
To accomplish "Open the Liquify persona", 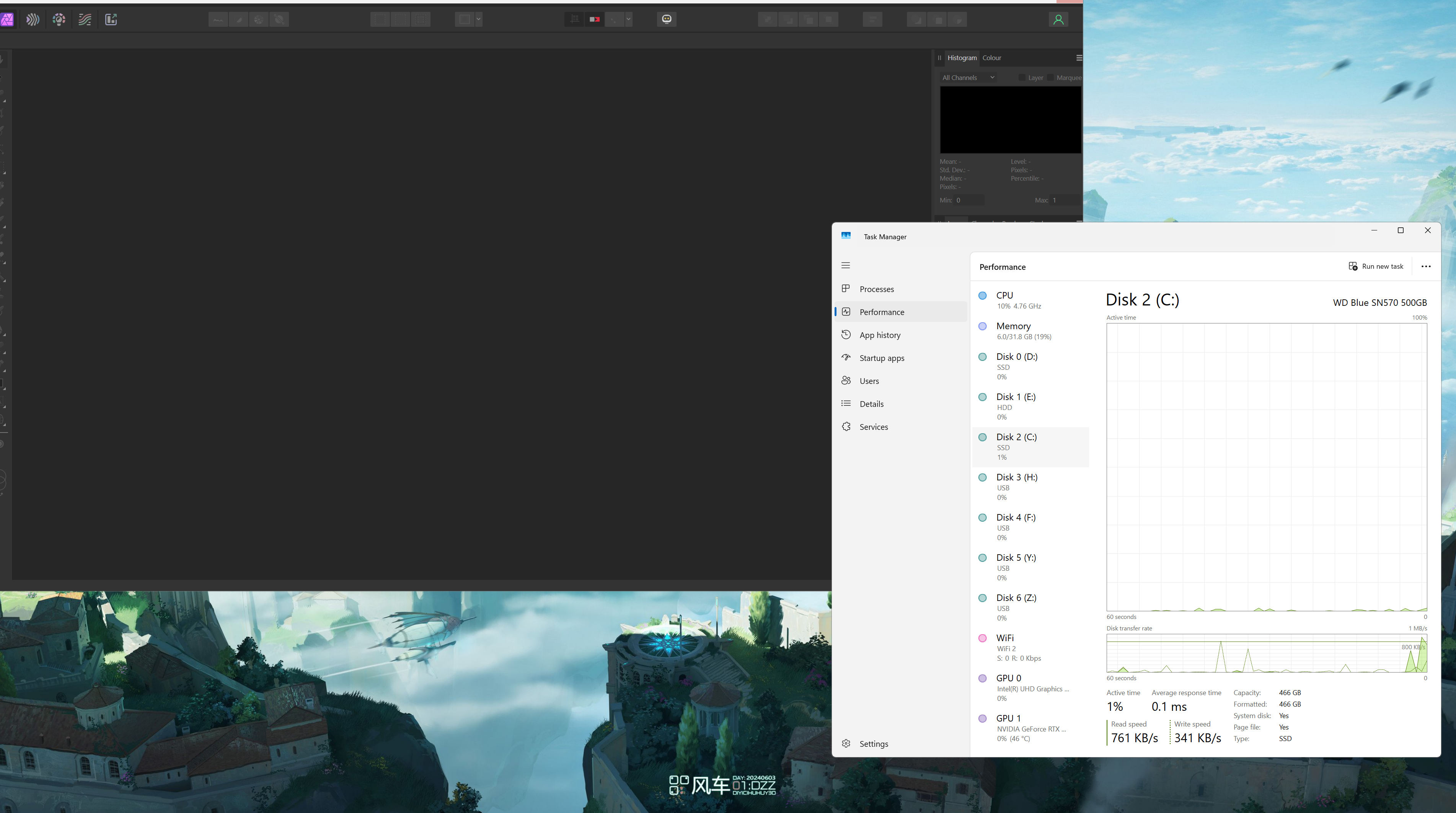I will (33, 20).
